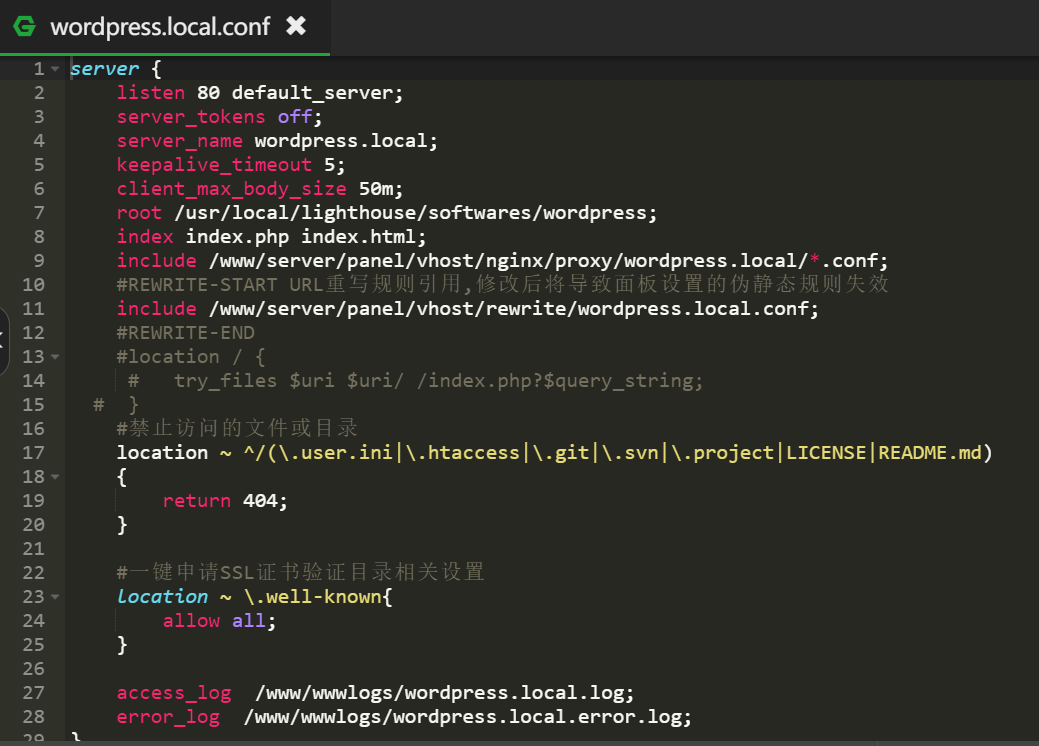The width and height of the screenshot is (1039, 746).
Task: Click the 'default_server' parameter
Action: coord(312,93)
